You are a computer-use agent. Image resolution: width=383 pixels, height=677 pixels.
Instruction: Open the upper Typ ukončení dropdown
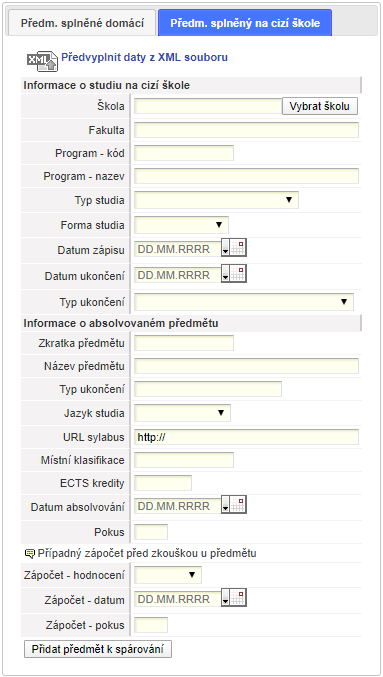click(244, 302)
